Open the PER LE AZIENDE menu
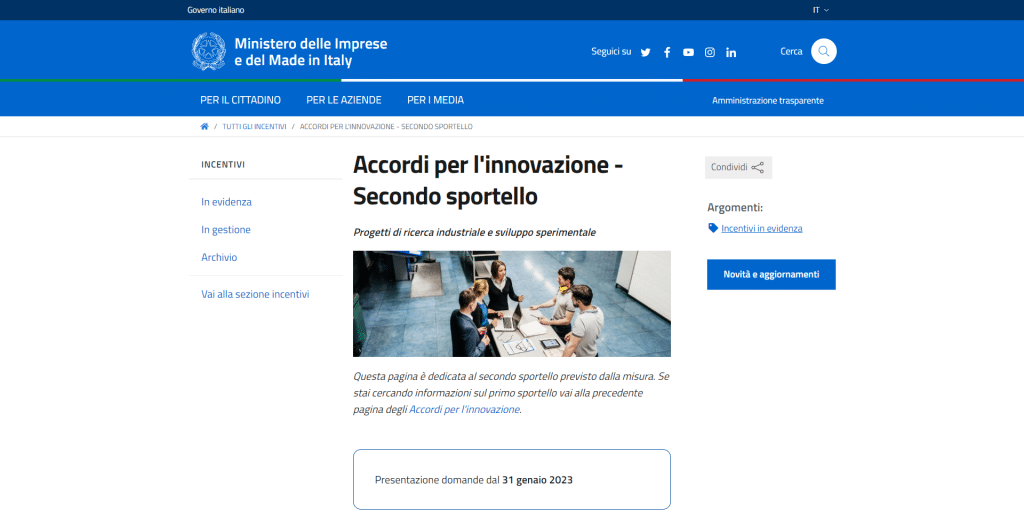The width and height of the screenshot is (1024, 517). click(344, 100)
